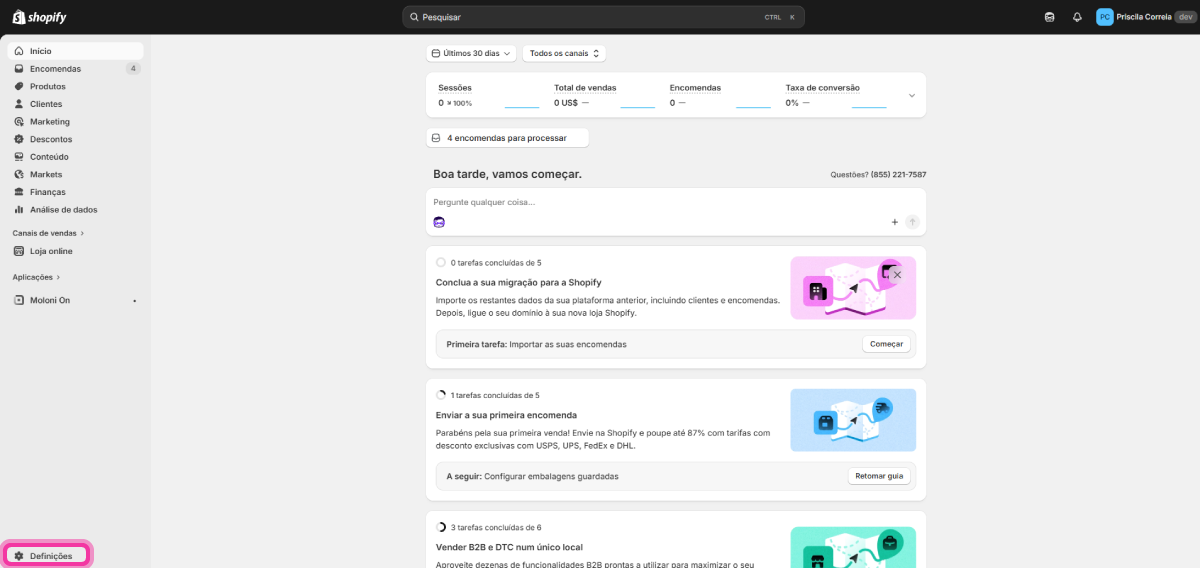Toggle the Vender B2B progress circle
1200x568 pixels.
(441, 527)
